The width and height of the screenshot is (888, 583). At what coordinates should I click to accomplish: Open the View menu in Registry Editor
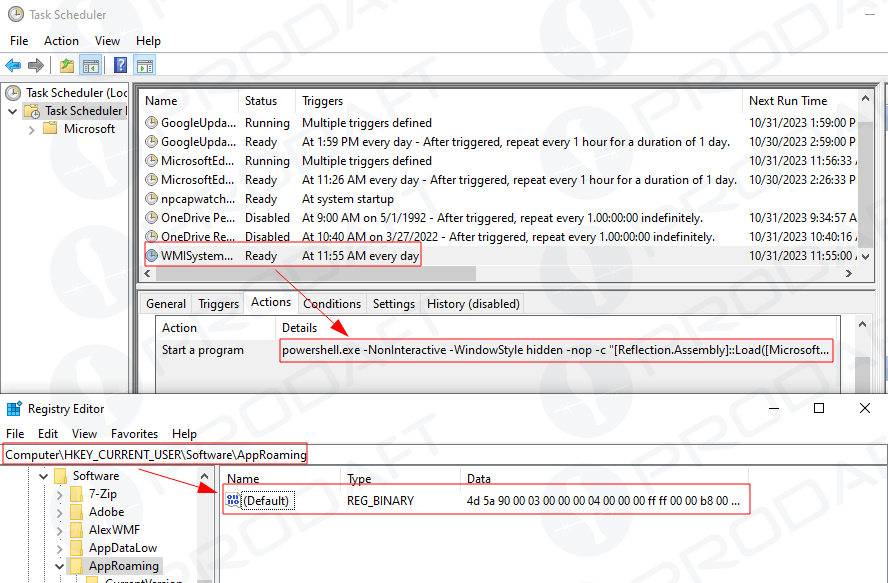pyautogui.click(x=84, y=433)
